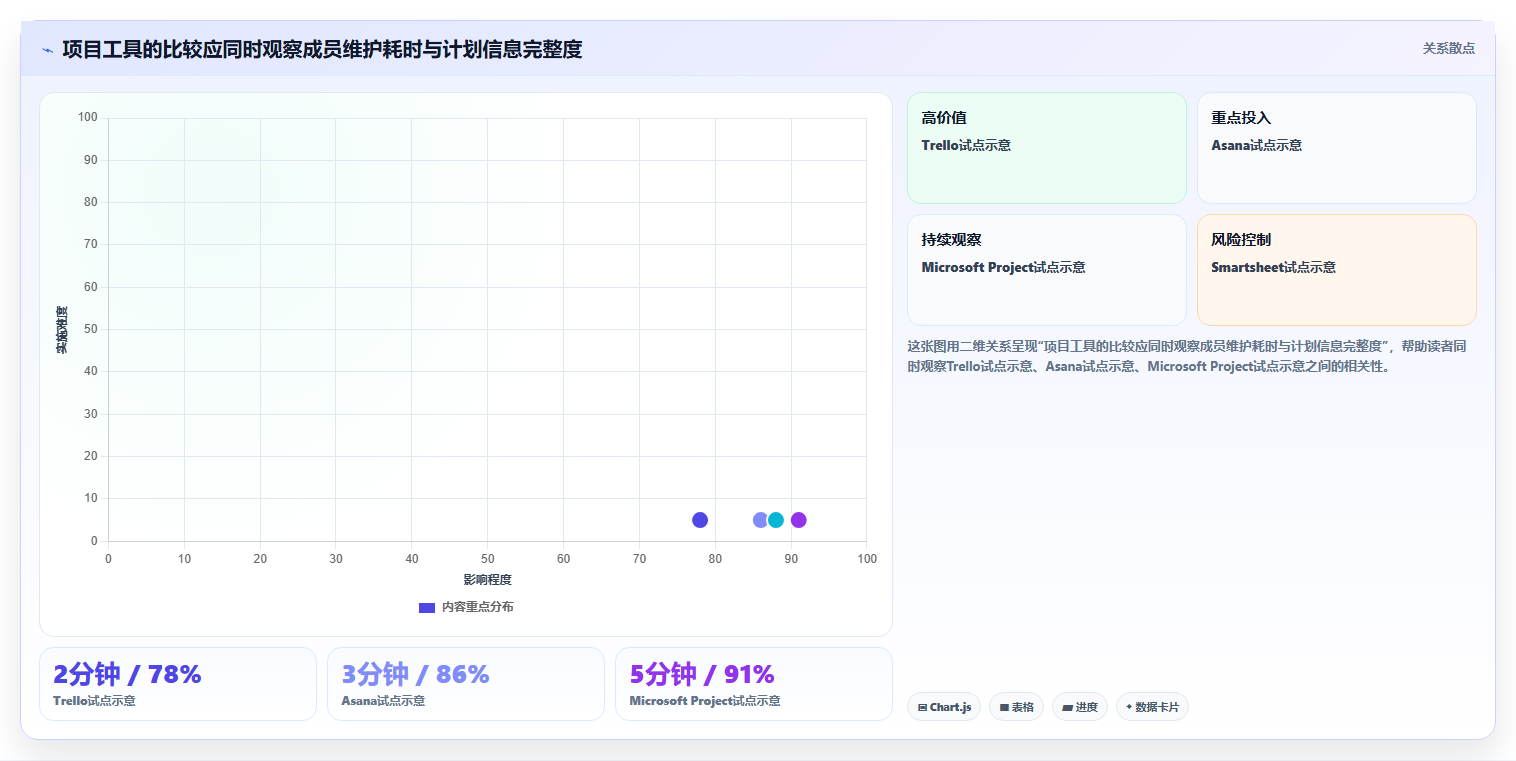Click the dark blue scatter point at 78
Image resolution: width=1516 pixels, height=761 pixels.
pyautogui.click(x=700, y=520)
